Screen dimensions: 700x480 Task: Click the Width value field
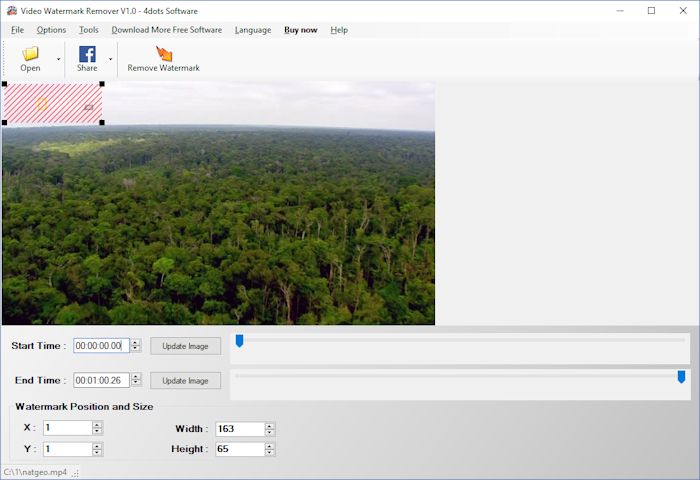click(x=240, y=429)
